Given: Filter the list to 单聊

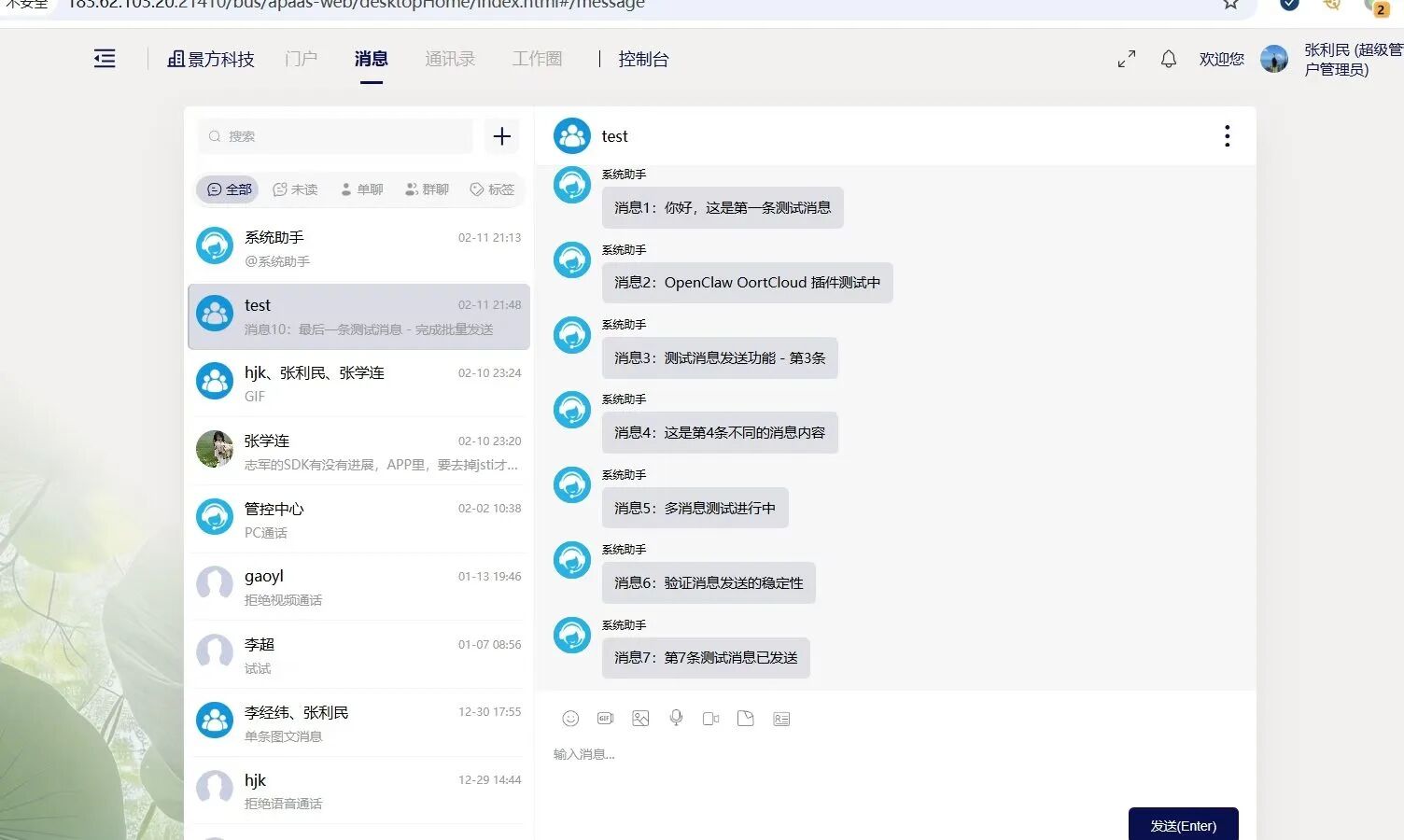Looking at the screenshot, I should 361,189.
